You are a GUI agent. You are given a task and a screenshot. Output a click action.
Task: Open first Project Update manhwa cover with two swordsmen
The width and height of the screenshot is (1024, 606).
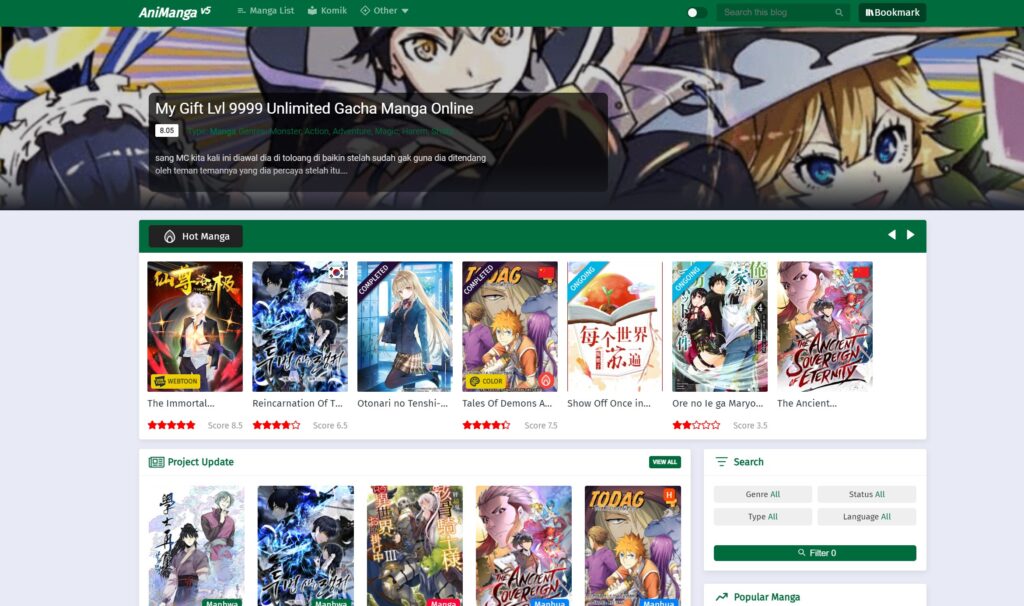tap(197, 546)
